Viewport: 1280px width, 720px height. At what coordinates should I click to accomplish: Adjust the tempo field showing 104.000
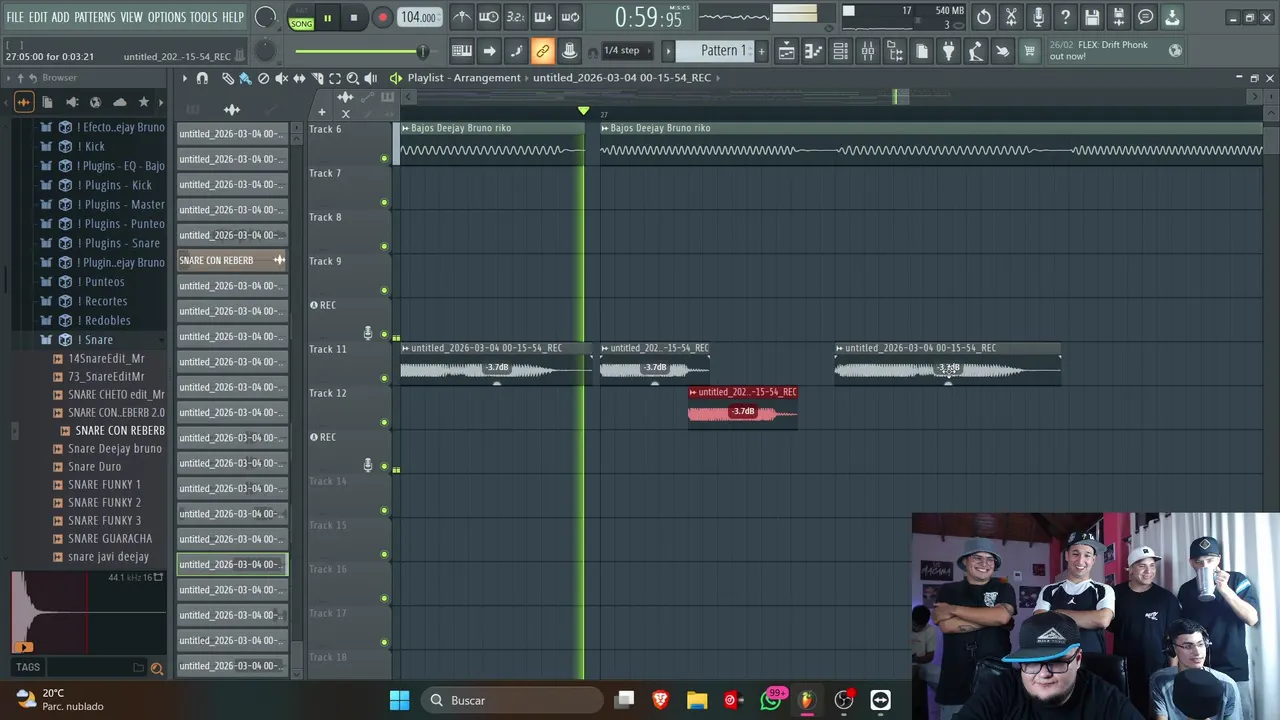(x=419, y=17)
